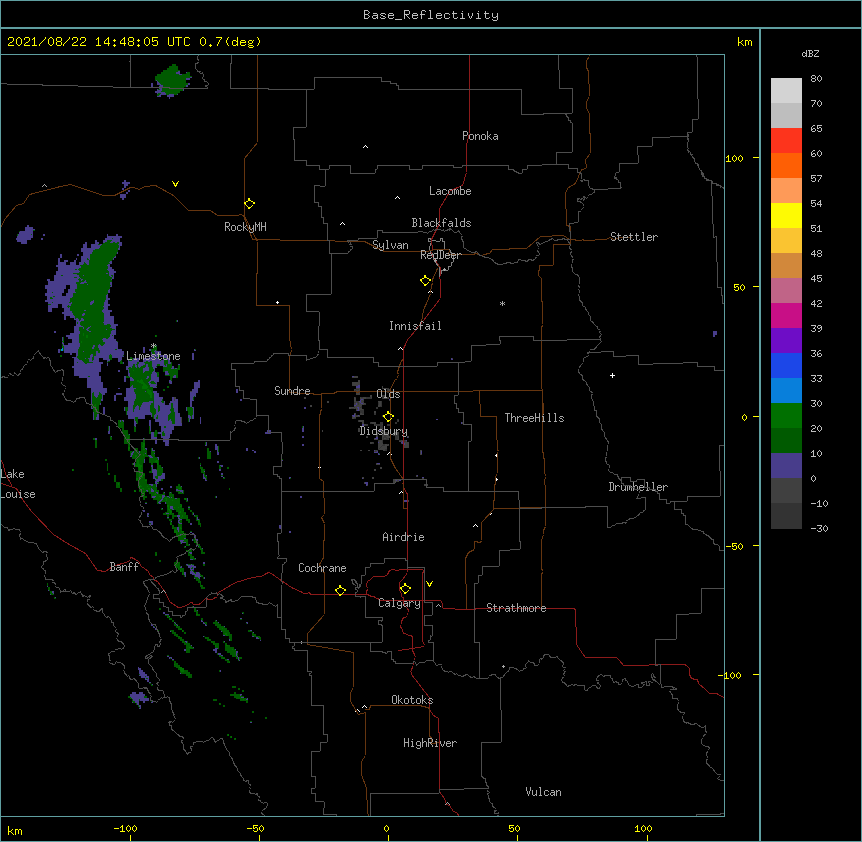Viewport: 862px width, 842px height.
Task: Click the Lacombe city label
Action: coord(450,191)
